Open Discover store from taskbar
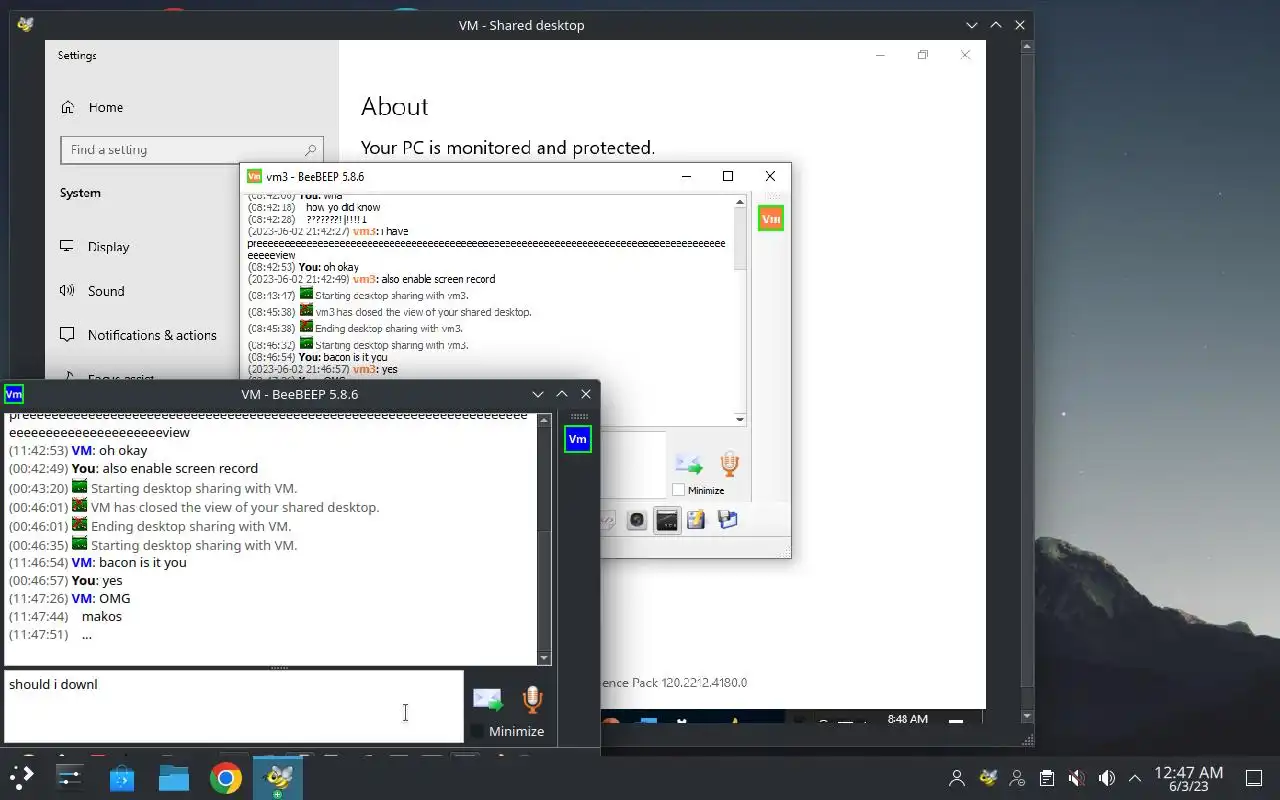 tap(122, 777)
